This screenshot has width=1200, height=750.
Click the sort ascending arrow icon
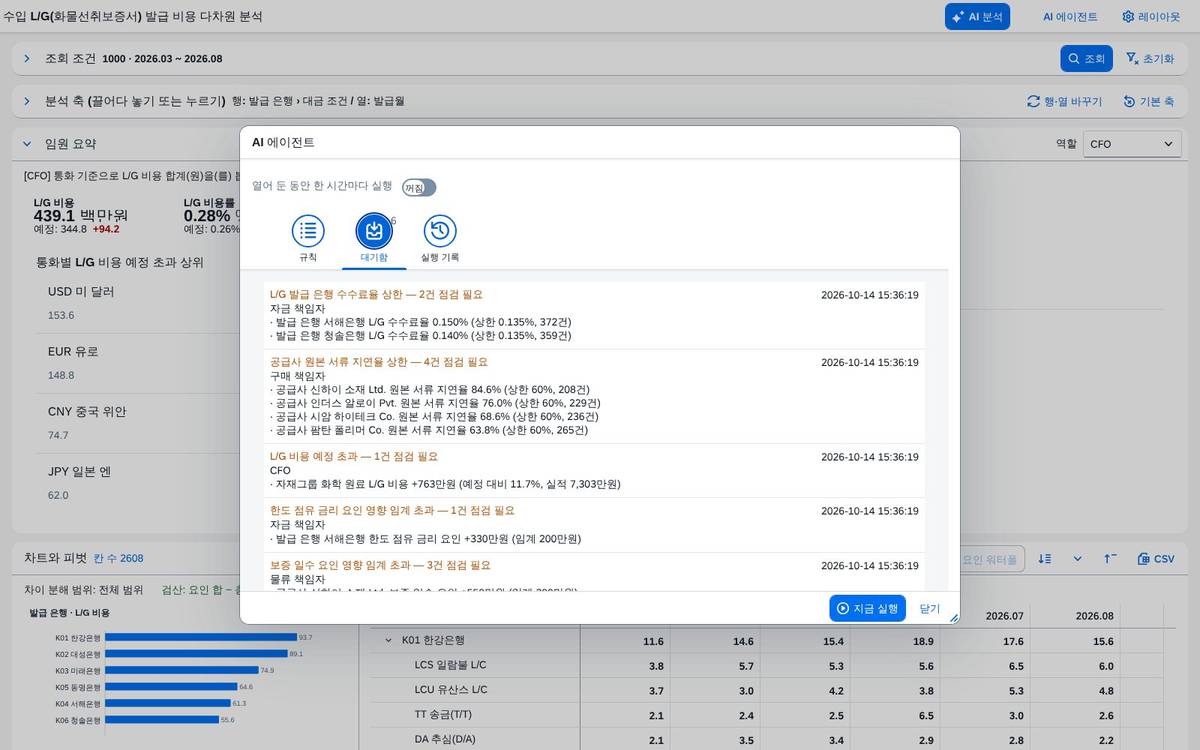[1110, 558]
